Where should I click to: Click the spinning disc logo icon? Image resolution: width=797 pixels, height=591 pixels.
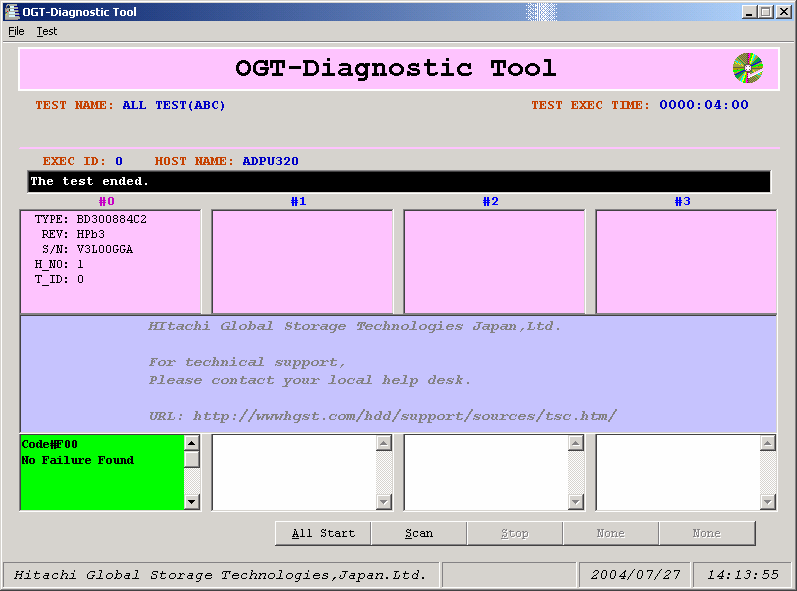pyautogui.click(x=748, y=68)
